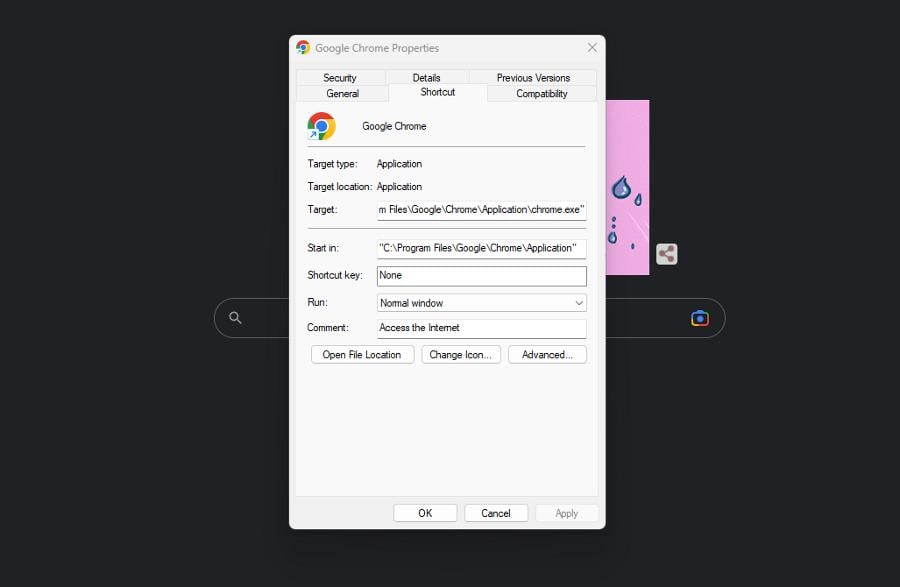Switch to the Details tab
This screenshot has height=587, width=900.
(x=426, y=77)
